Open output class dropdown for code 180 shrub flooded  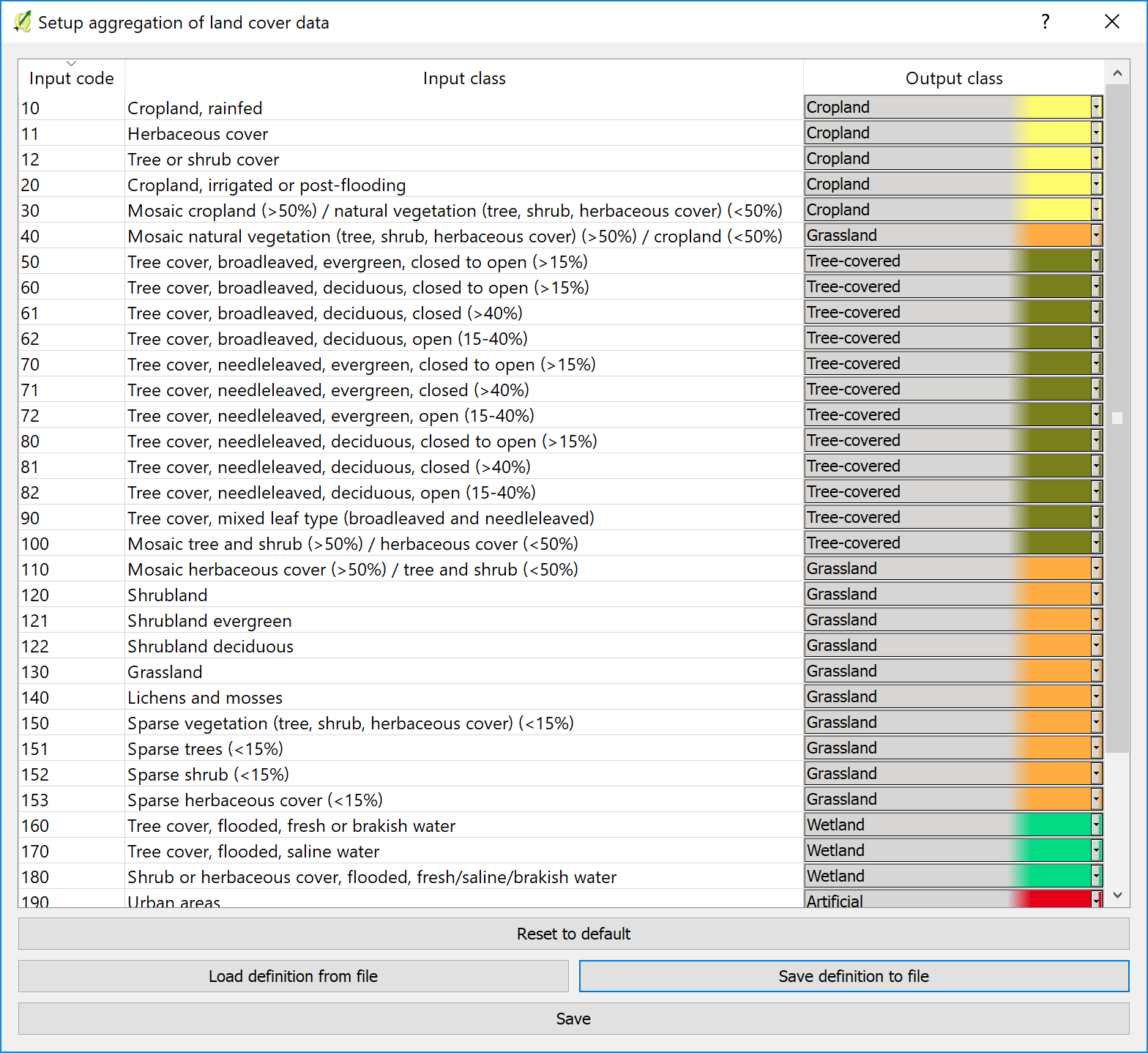coord(953,876)
